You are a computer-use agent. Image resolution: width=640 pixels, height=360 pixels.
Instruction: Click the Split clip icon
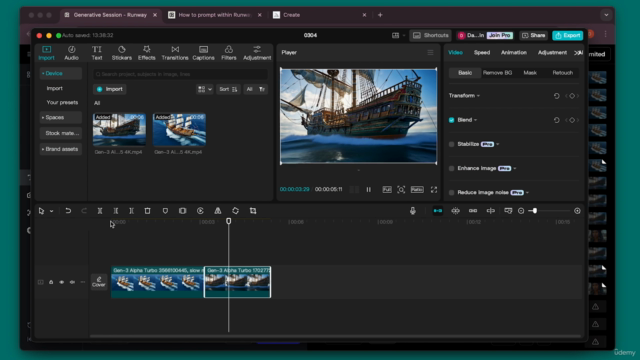coord(100,211)
